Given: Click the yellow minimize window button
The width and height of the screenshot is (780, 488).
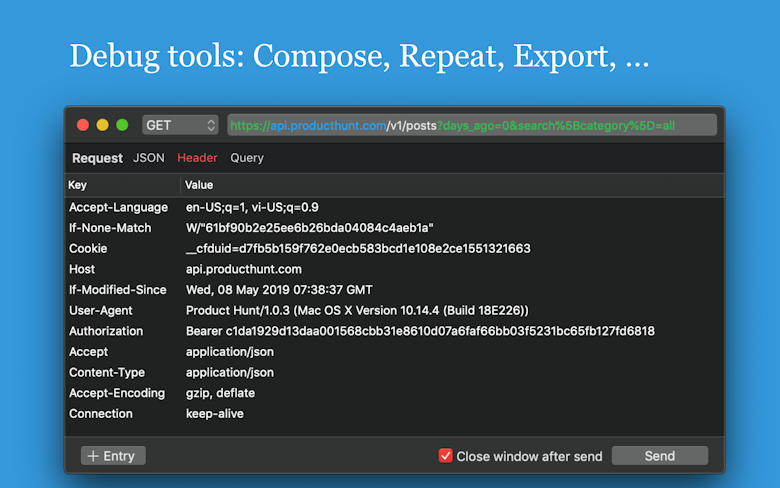Looking at the screenshot, I should point(102,125).
